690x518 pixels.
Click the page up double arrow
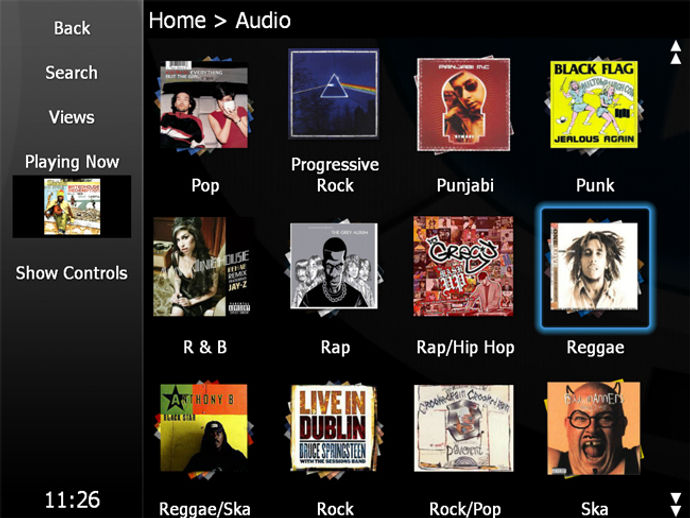click(x=675, y=52)
